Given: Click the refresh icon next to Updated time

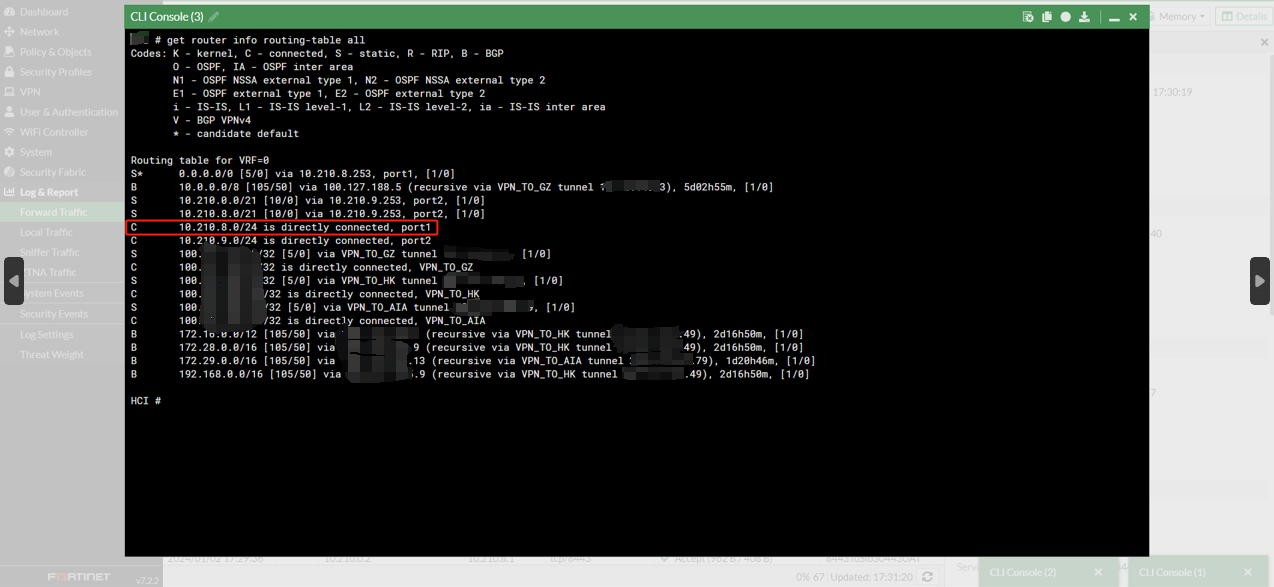Looking at the screenshot, I should click(x=927, y=577).
